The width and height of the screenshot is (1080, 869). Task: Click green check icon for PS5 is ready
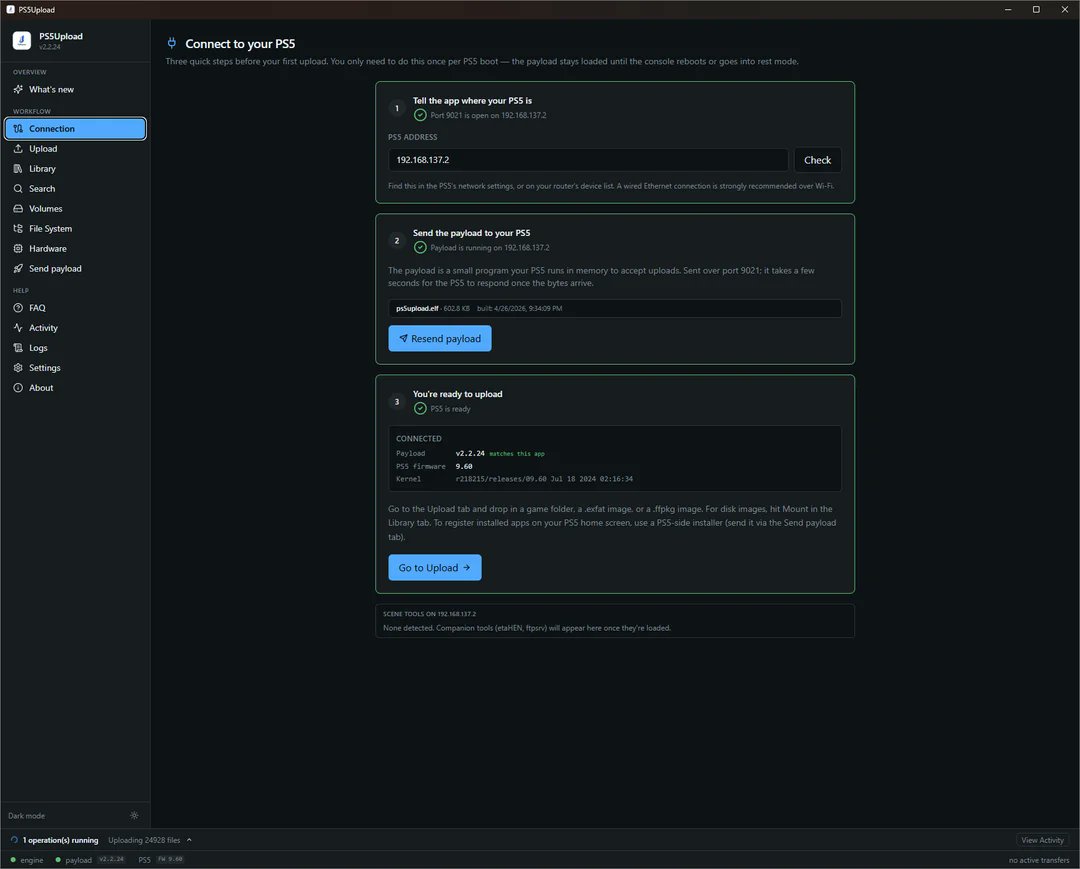pos(420,408)
